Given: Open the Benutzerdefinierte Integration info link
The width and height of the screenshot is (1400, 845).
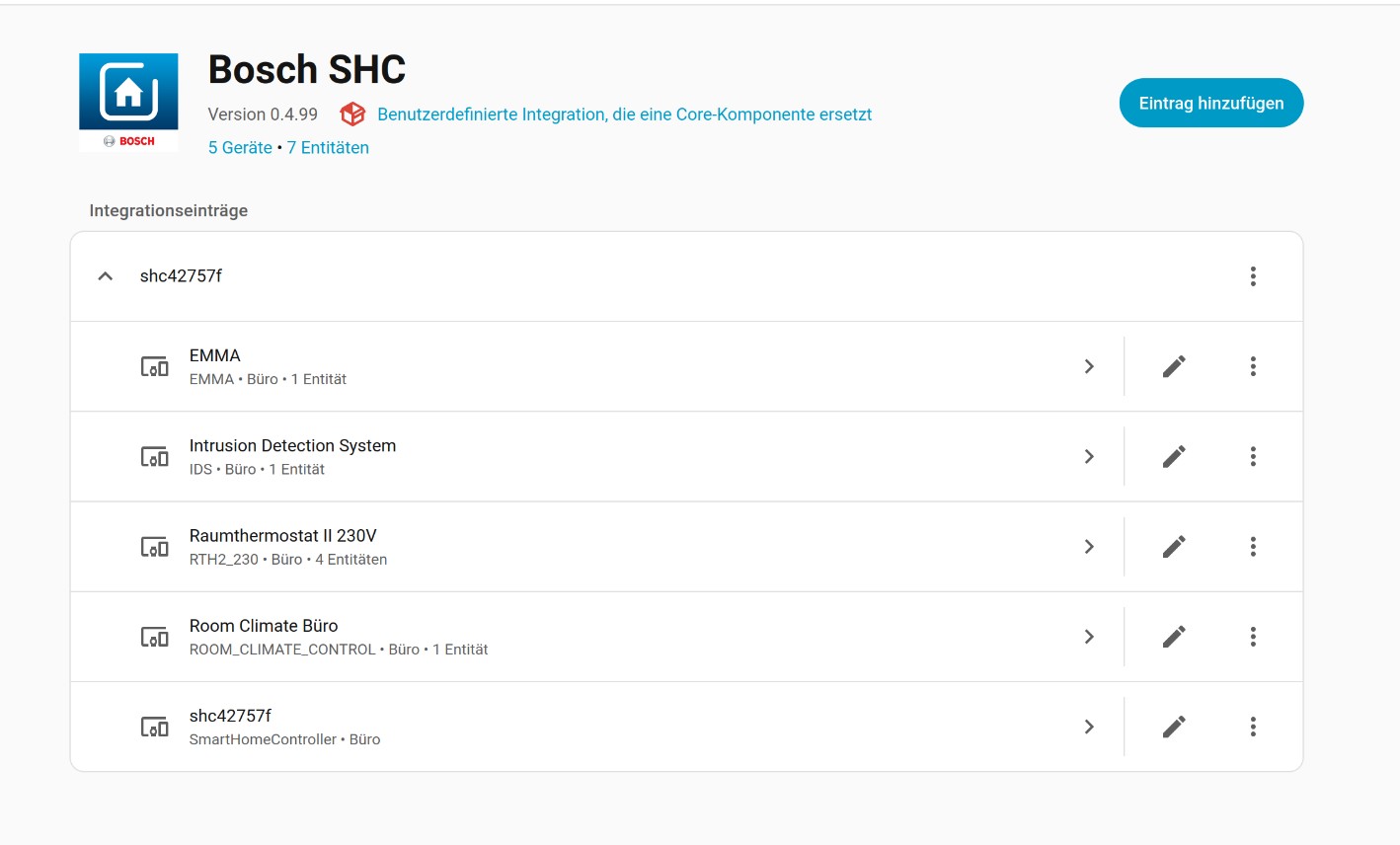Looking at the screenshot, I should [x=624, y=115].
